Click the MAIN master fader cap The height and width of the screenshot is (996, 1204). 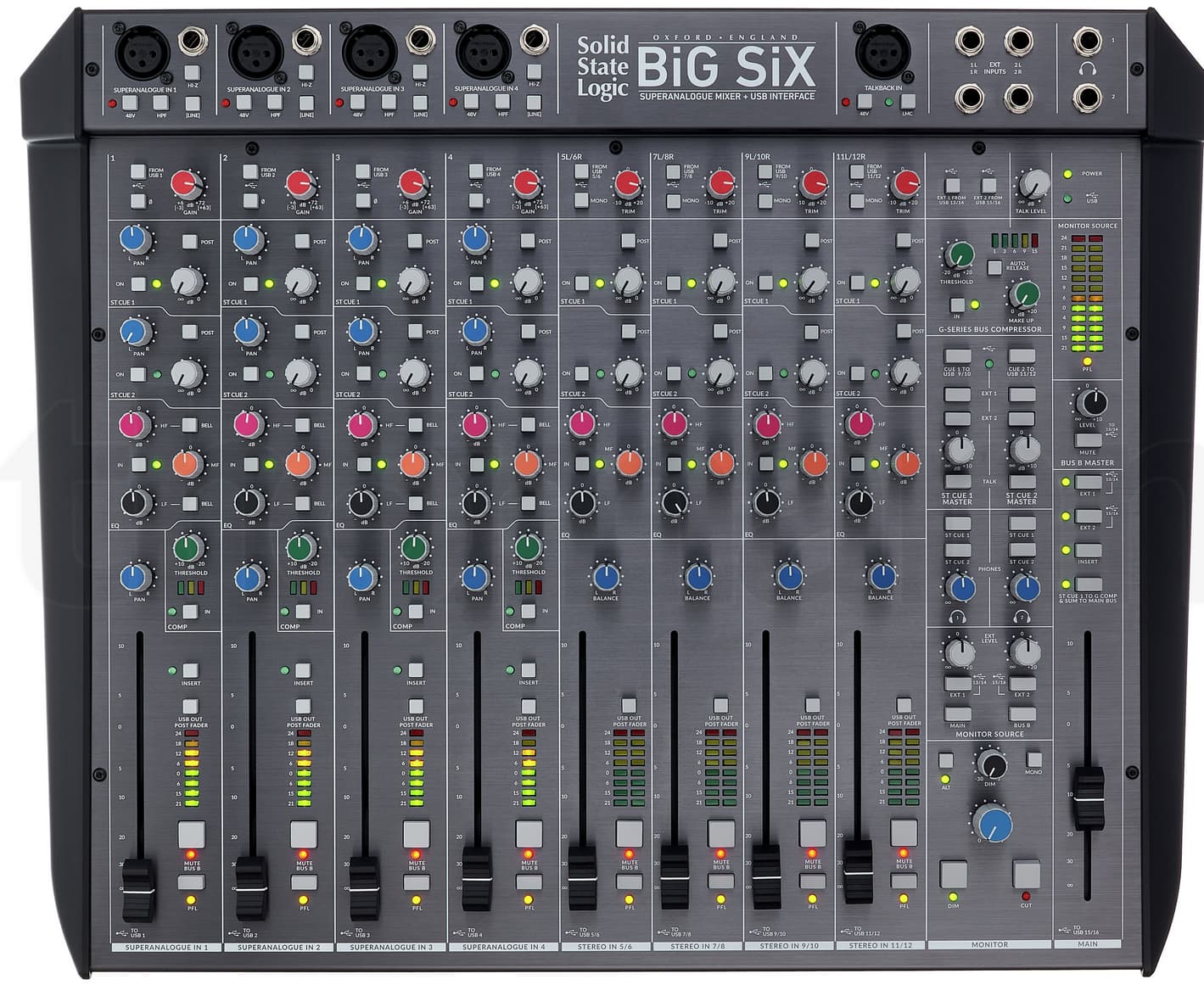pos(1089,798)
